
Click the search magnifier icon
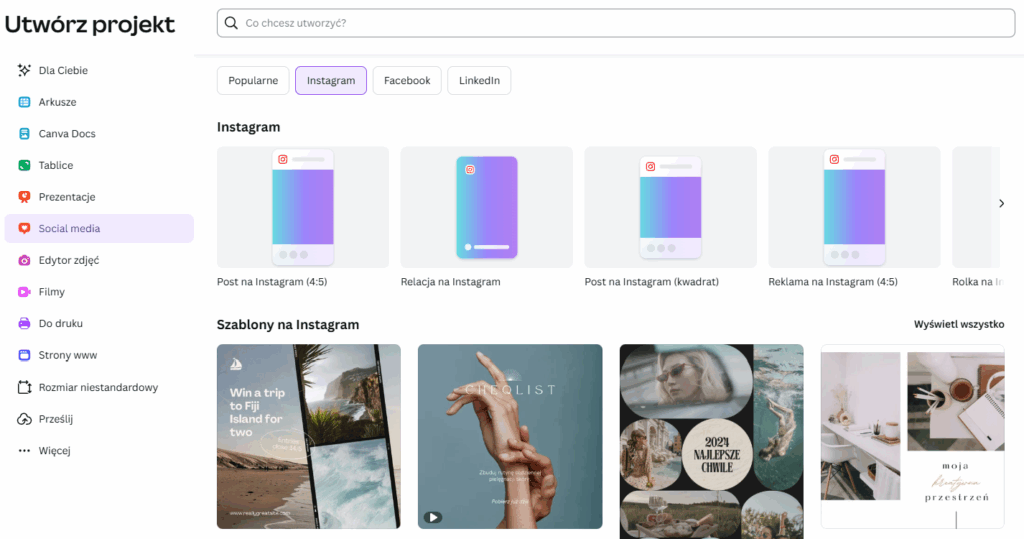231,23
